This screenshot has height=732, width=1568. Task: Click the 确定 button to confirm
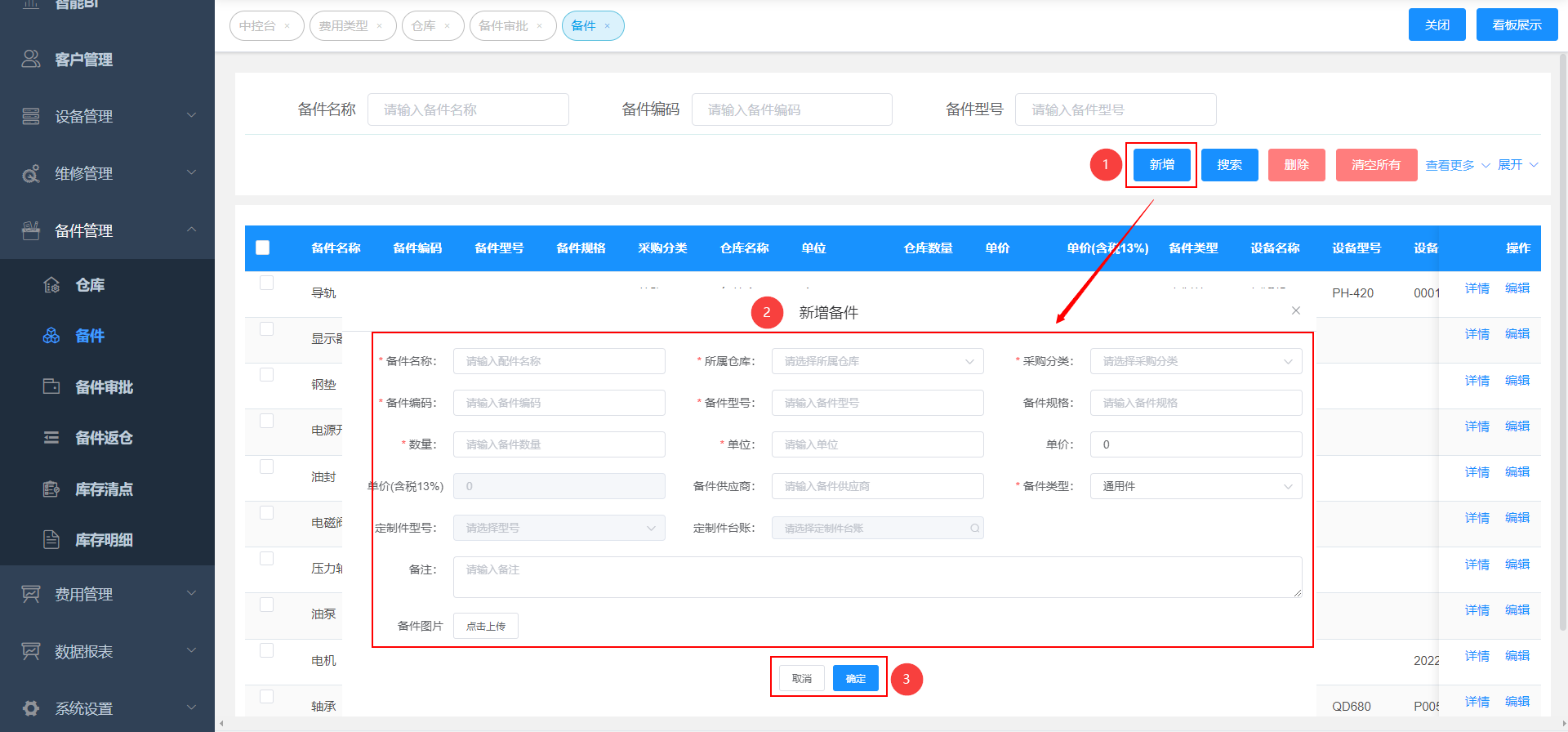tap(855, 679)
